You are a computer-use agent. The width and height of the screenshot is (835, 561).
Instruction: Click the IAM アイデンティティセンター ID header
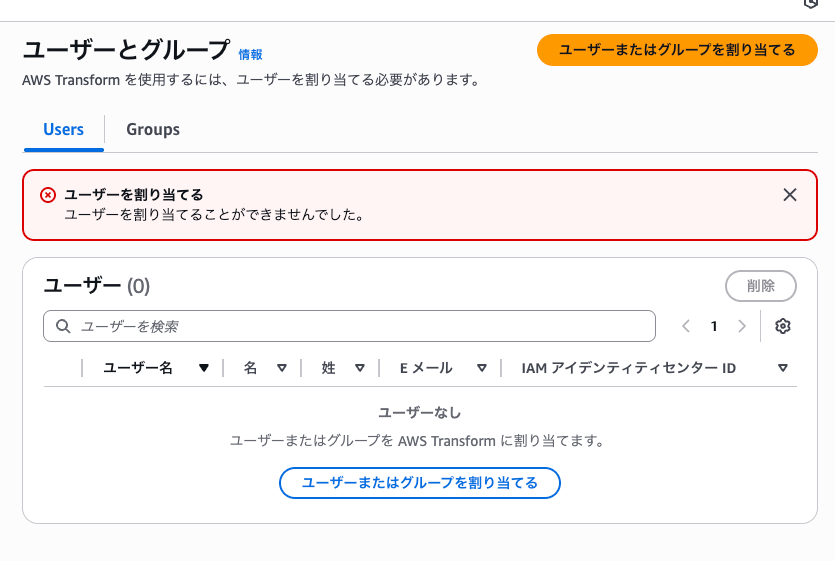point(628,368)
